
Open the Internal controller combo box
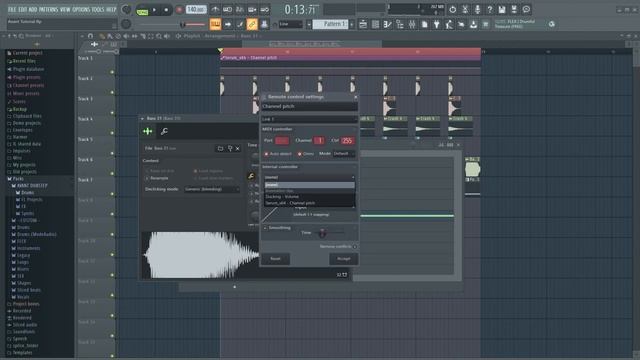[310, 177]
